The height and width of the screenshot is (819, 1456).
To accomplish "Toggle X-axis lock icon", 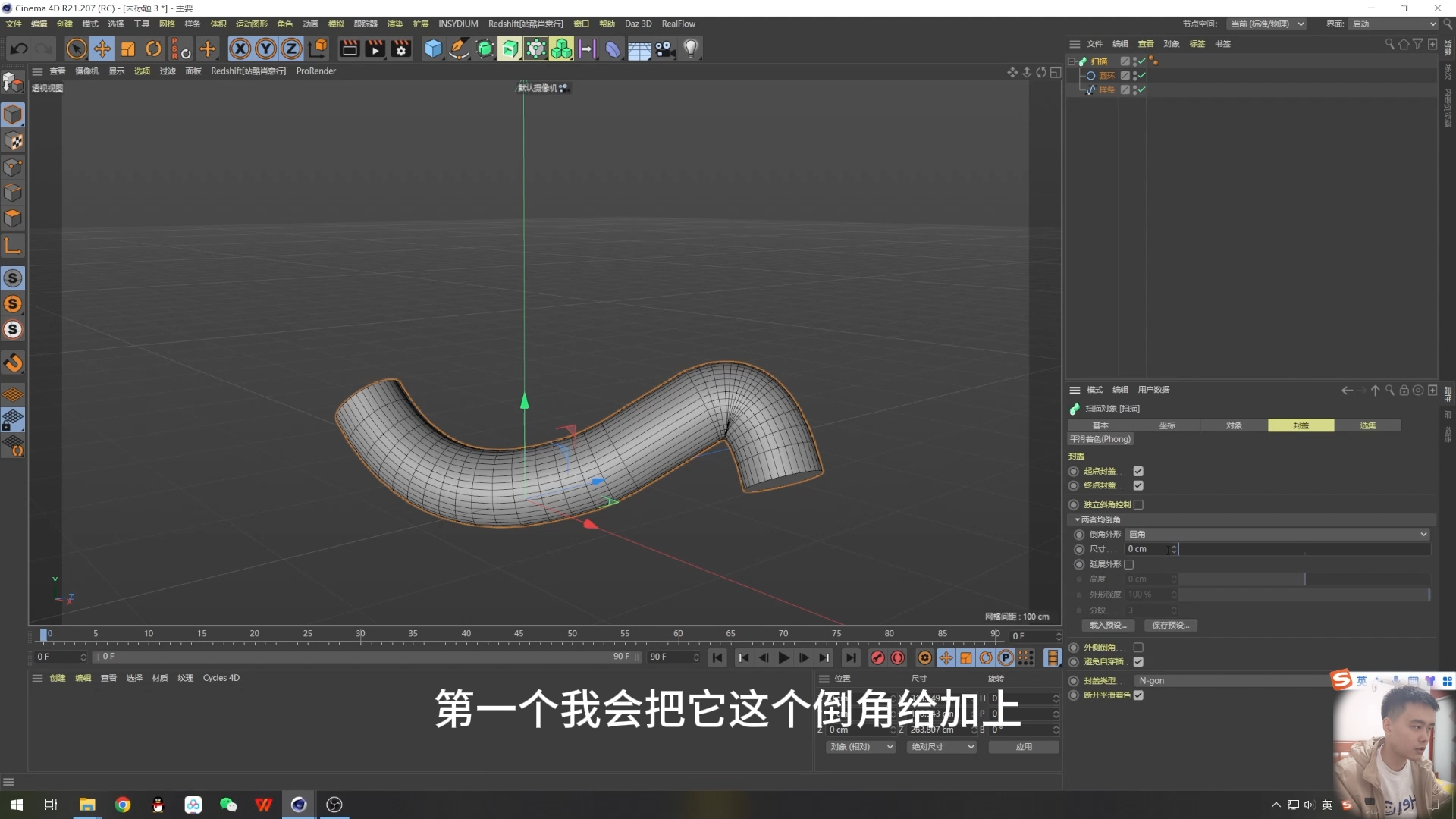I will [x=240, y=49].
